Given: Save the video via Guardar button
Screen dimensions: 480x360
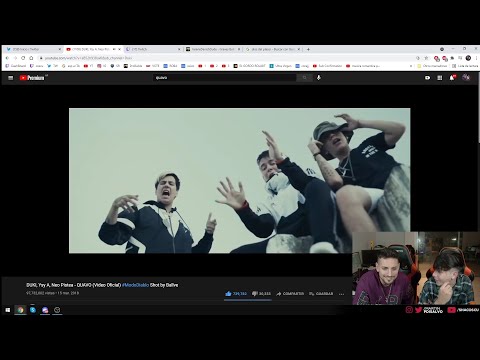Looking at the screenshot, I should pos(321,294).
